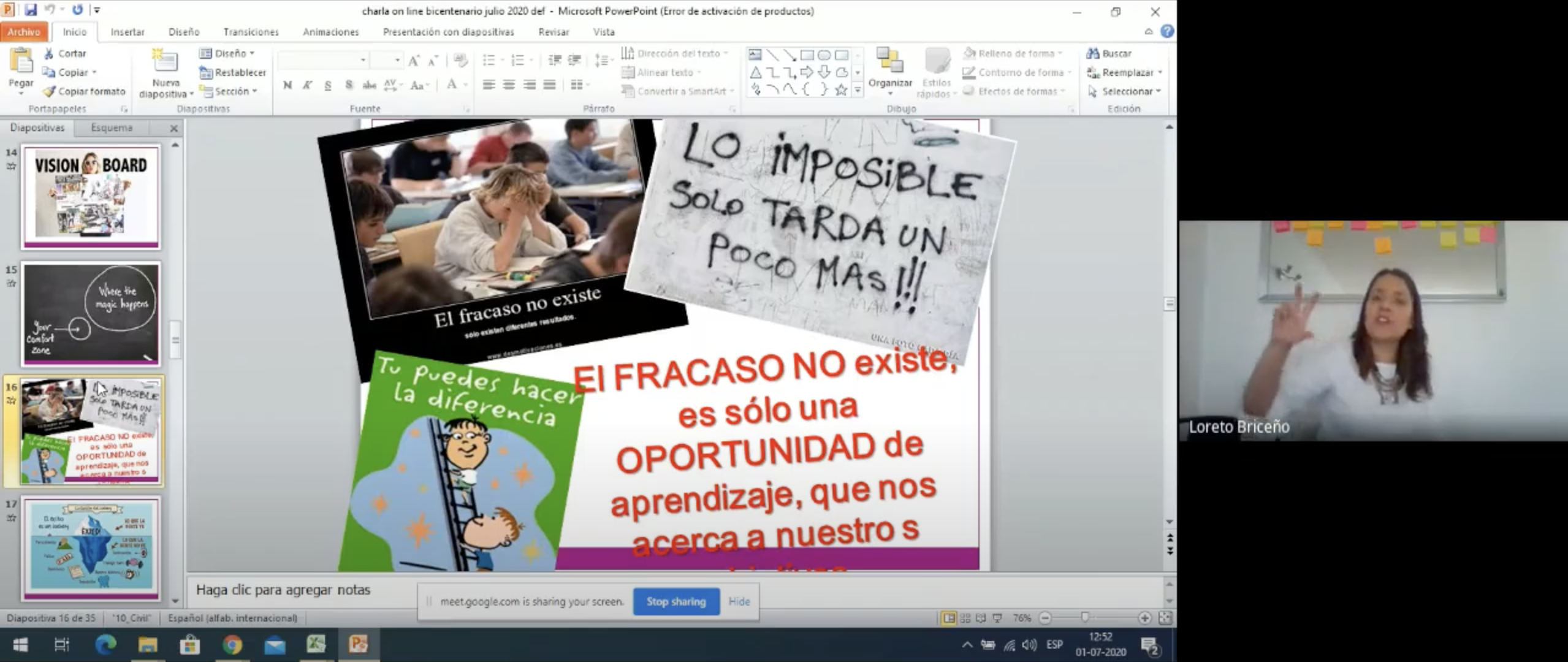Toggle justify text alignment
Image resolution: width=1568 pixels, height=662 pixels.
(x=550, y=85)
